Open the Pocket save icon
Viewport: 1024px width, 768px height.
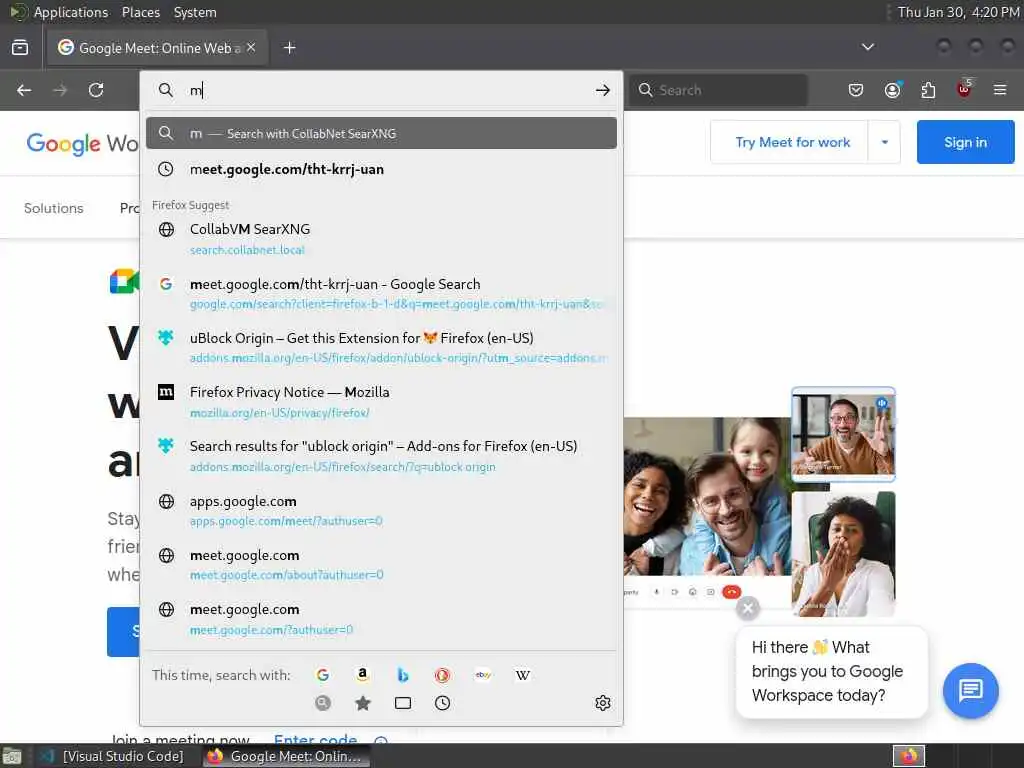coord(856,90)
